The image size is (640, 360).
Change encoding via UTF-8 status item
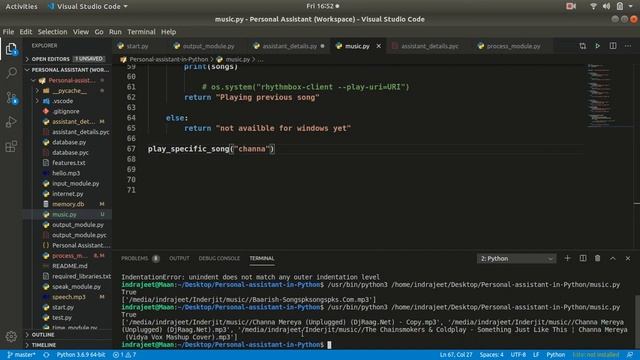pyautogui.click(x=518, y=355)
